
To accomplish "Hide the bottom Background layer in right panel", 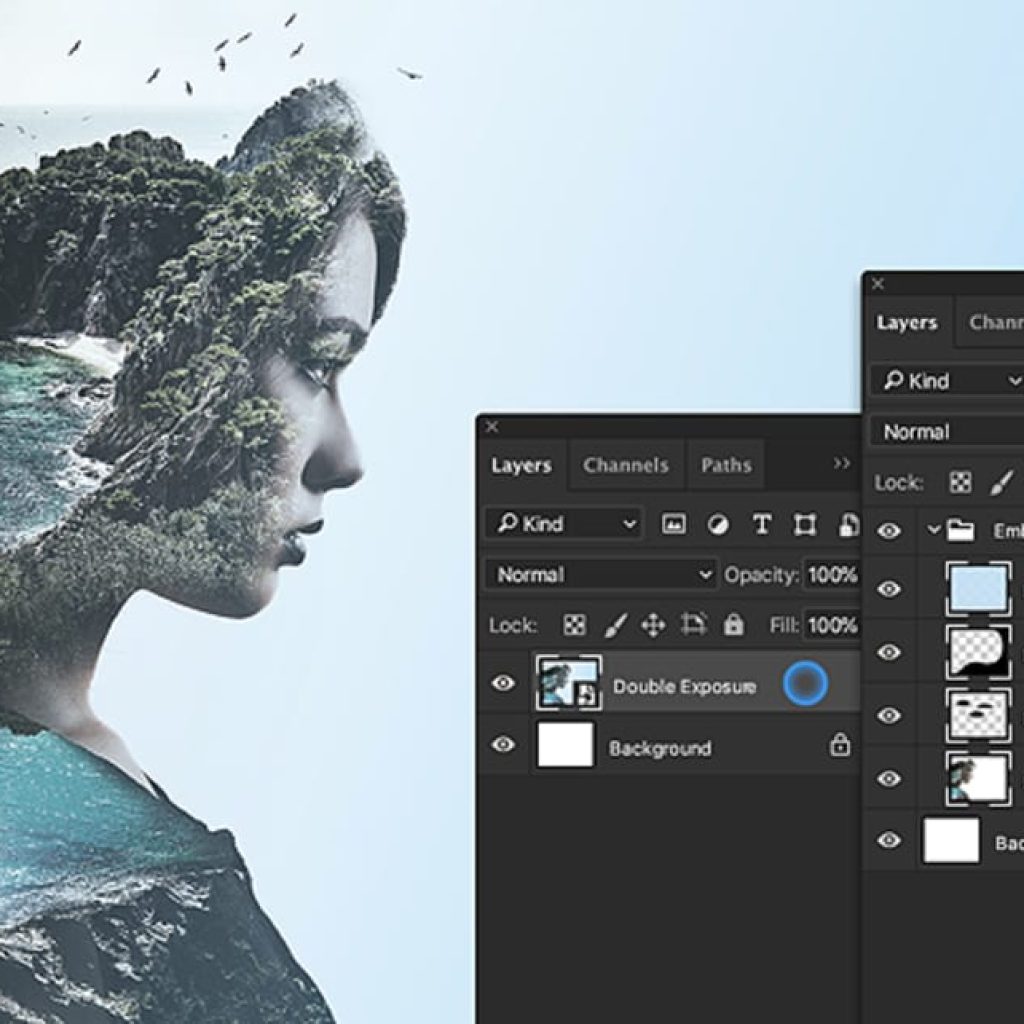I will click(x=888, y=840).
